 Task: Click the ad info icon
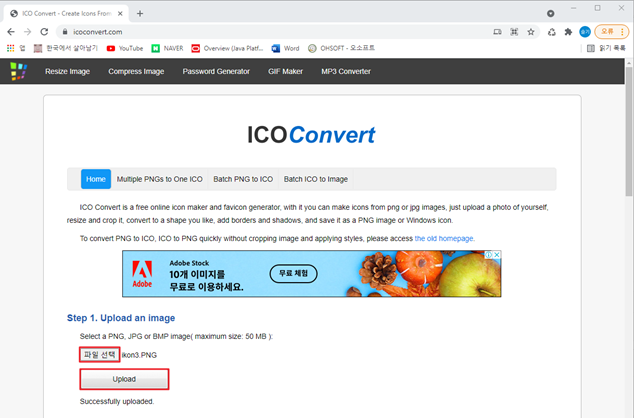[x=489, y=255]
